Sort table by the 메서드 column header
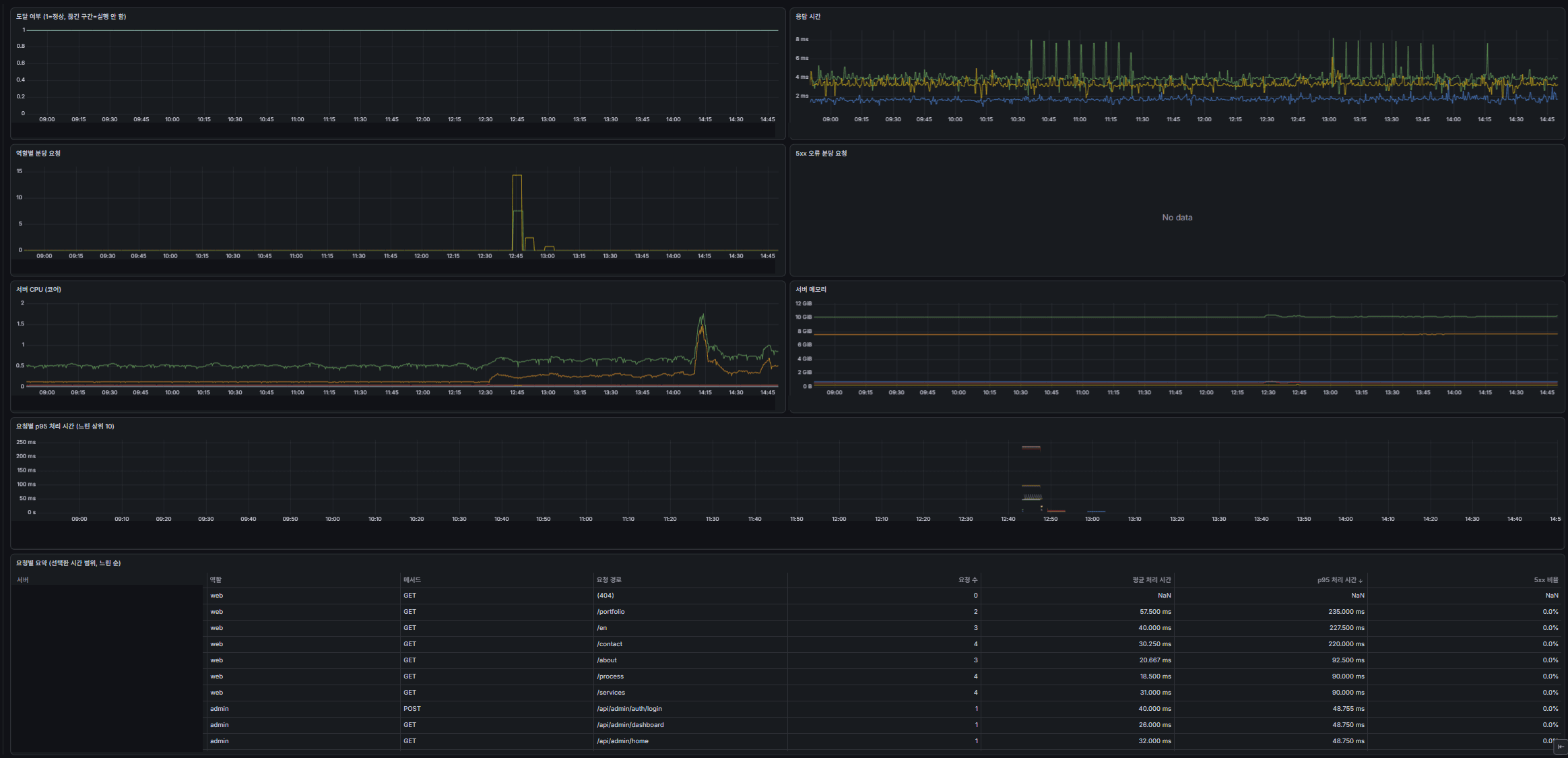 coord(412,579)
